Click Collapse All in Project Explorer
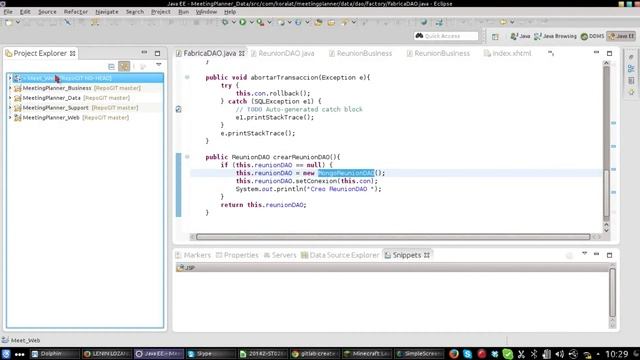 (111, 66)
